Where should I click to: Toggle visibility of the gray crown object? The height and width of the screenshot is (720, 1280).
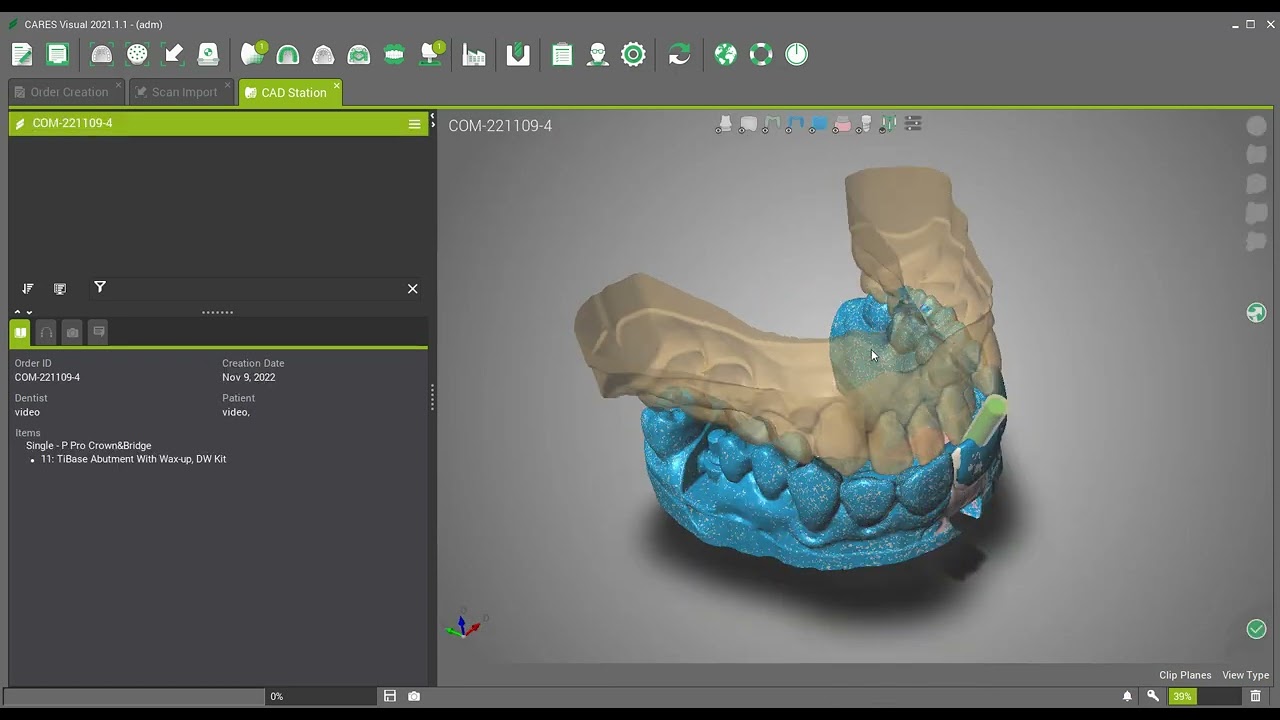(x=748, y=125)
